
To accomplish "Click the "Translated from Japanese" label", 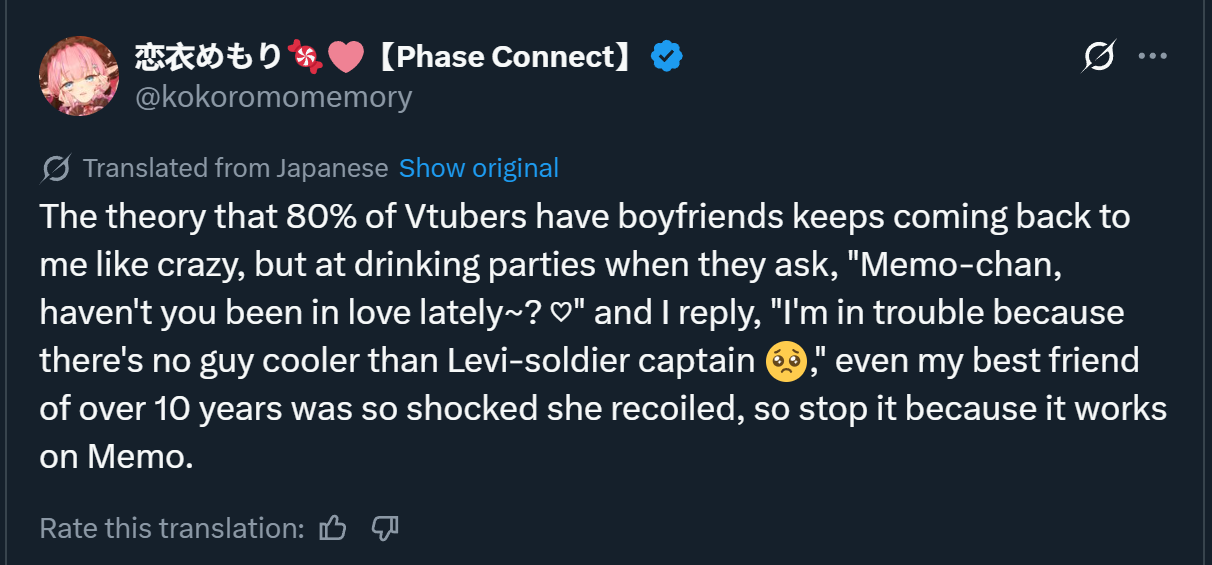I will point(235,168).
